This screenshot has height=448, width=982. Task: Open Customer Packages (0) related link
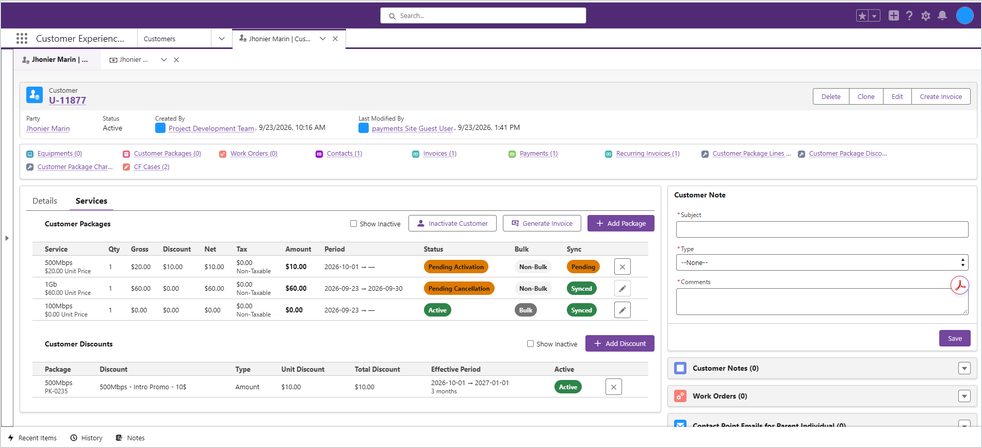[167, 154]
